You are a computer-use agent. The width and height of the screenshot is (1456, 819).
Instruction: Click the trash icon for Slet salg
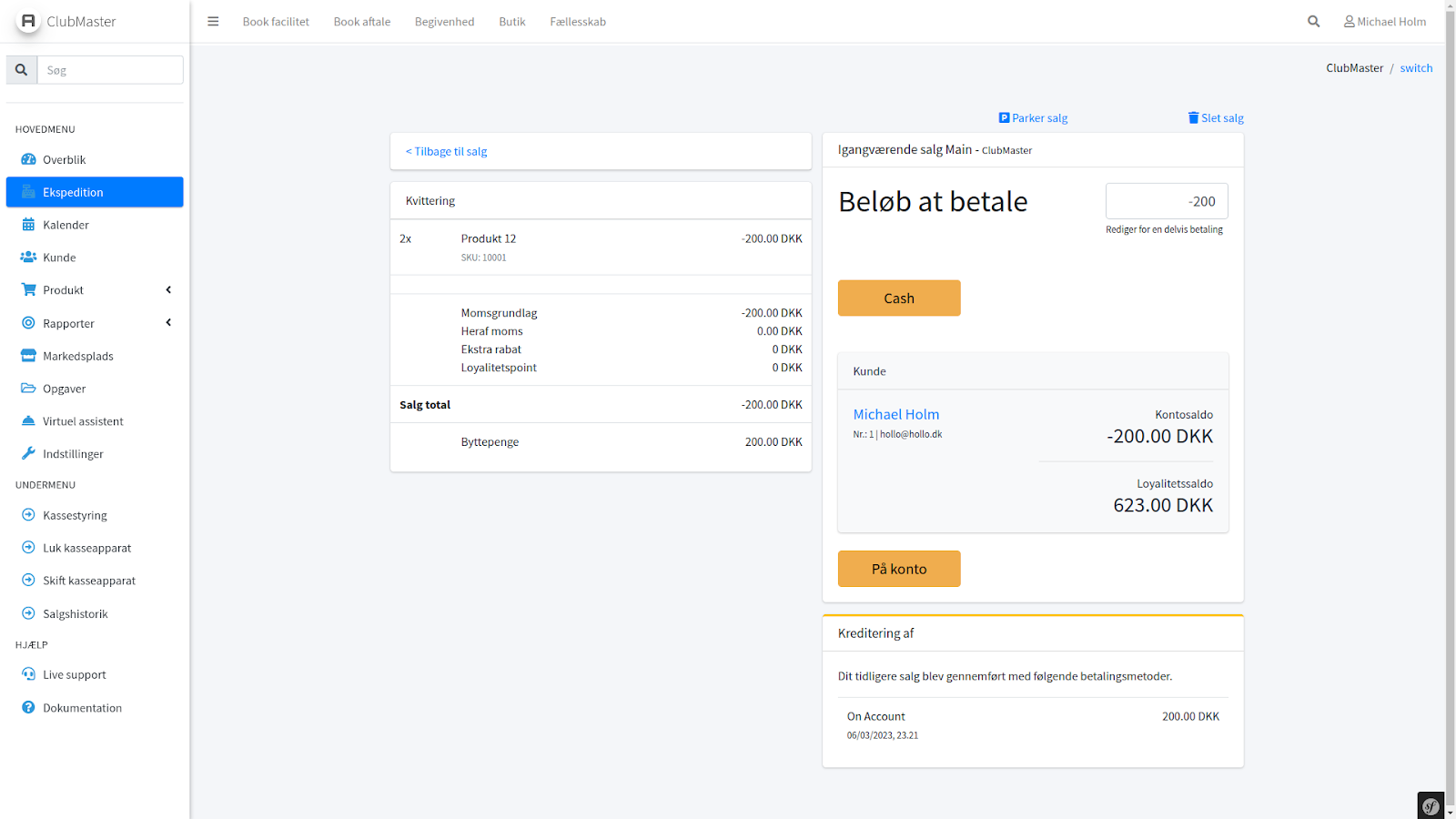(x=1193, y=117)
